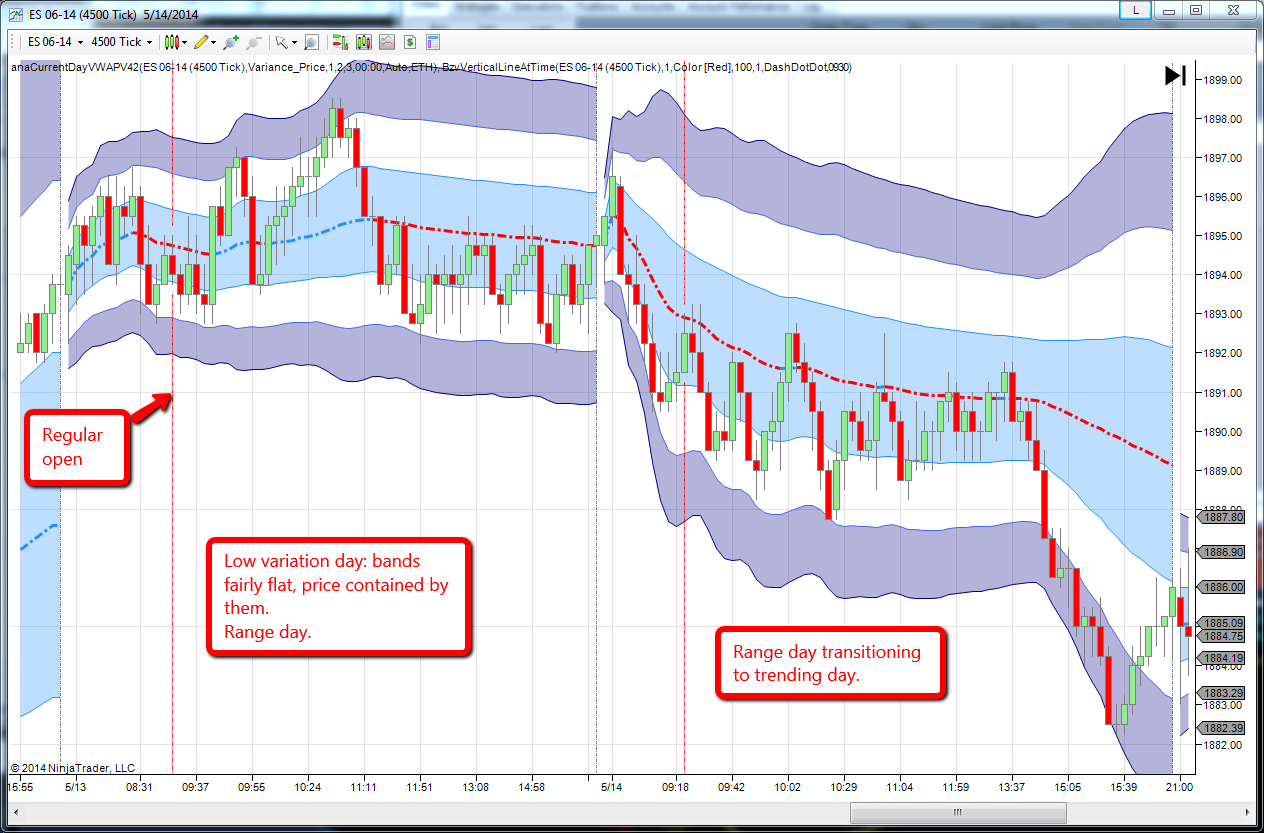
Task: Open the data box magnifier icon
Action: coord(311,42)
